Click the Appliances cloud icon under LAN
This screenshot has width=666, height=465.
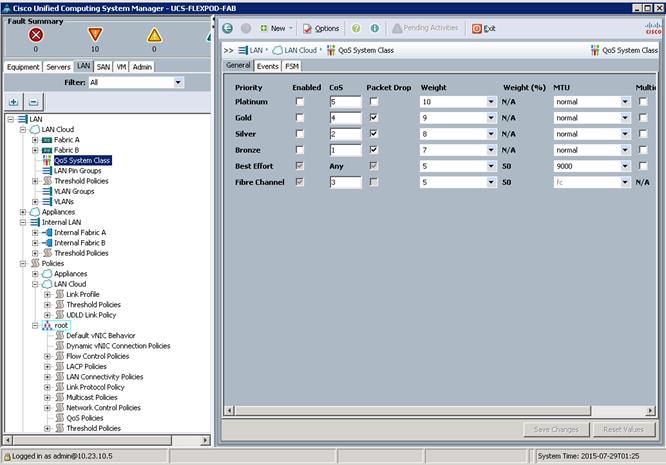(x=35, y=212)
